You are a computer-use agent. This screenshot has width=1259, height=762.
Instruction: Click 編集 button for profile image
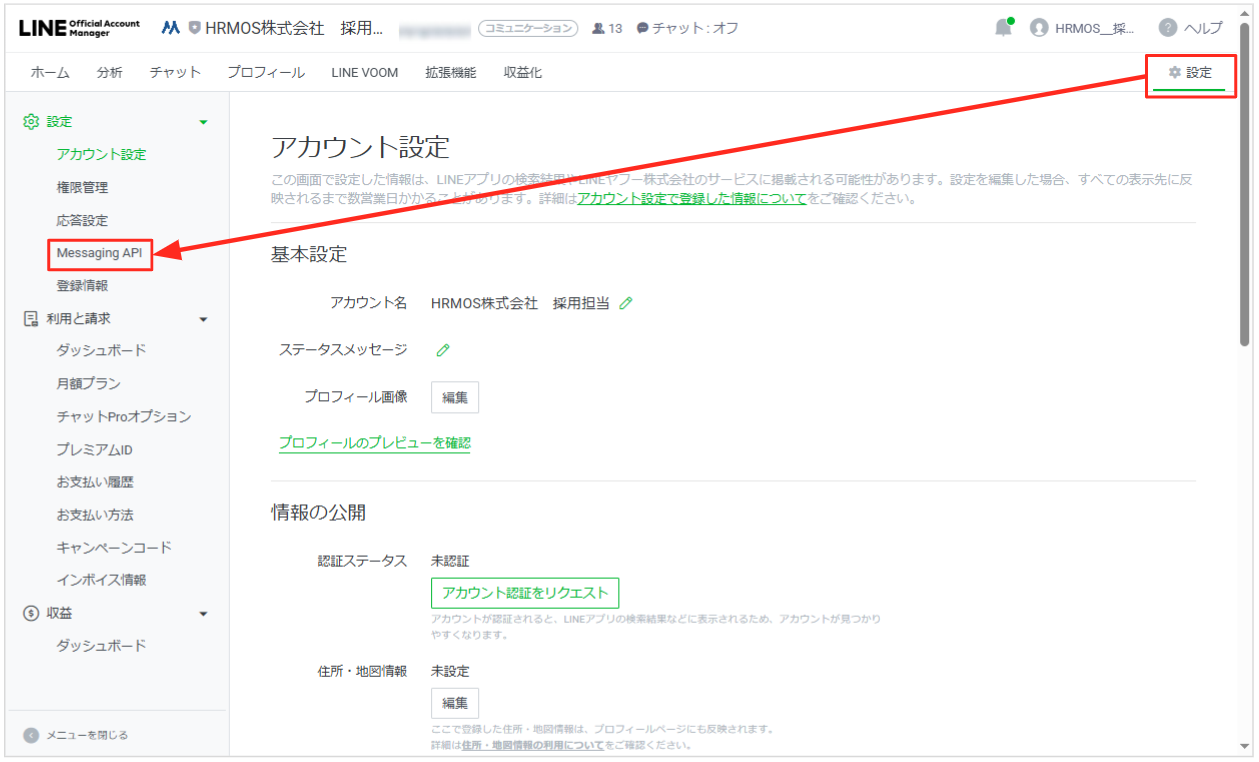(x=455, y=397)
